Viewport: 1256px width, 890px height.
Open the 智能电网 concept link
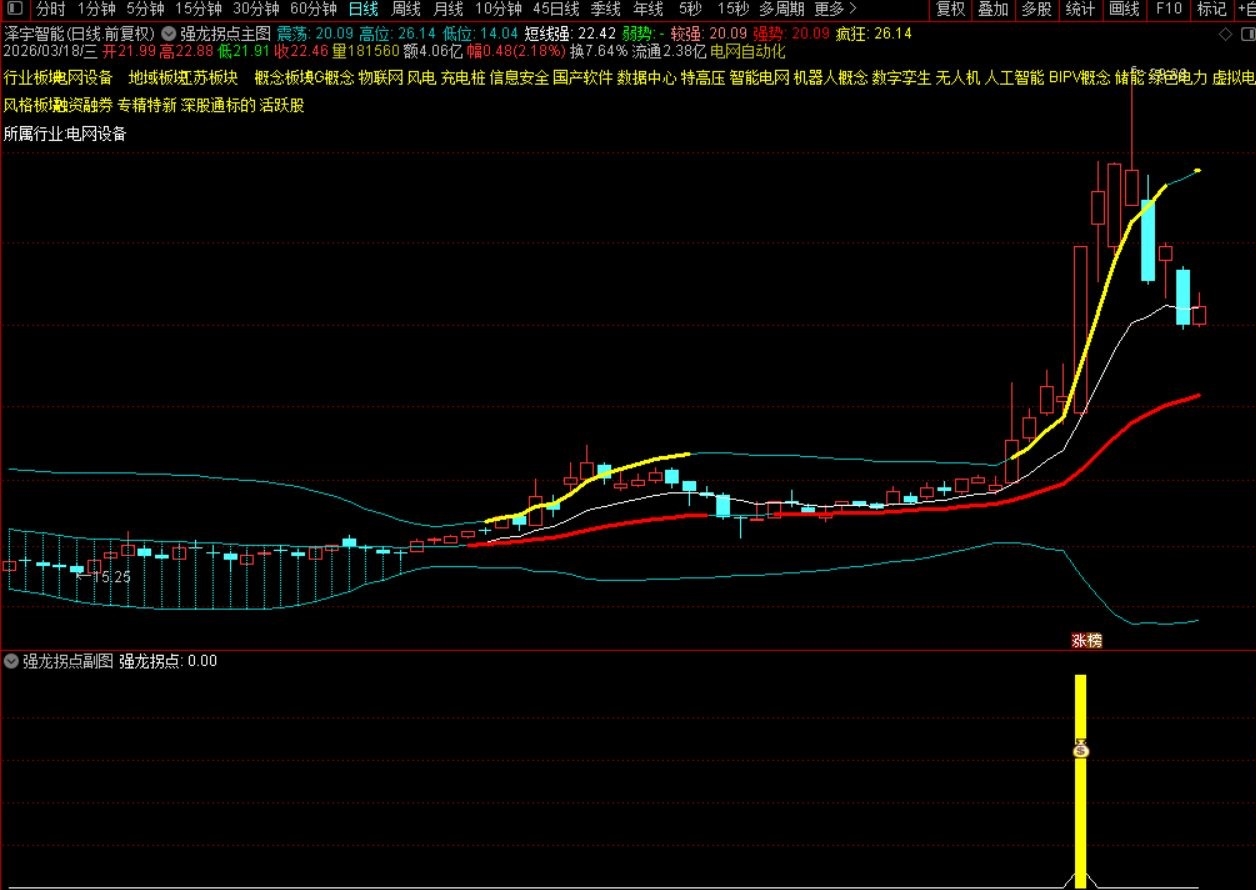point(759,78)
